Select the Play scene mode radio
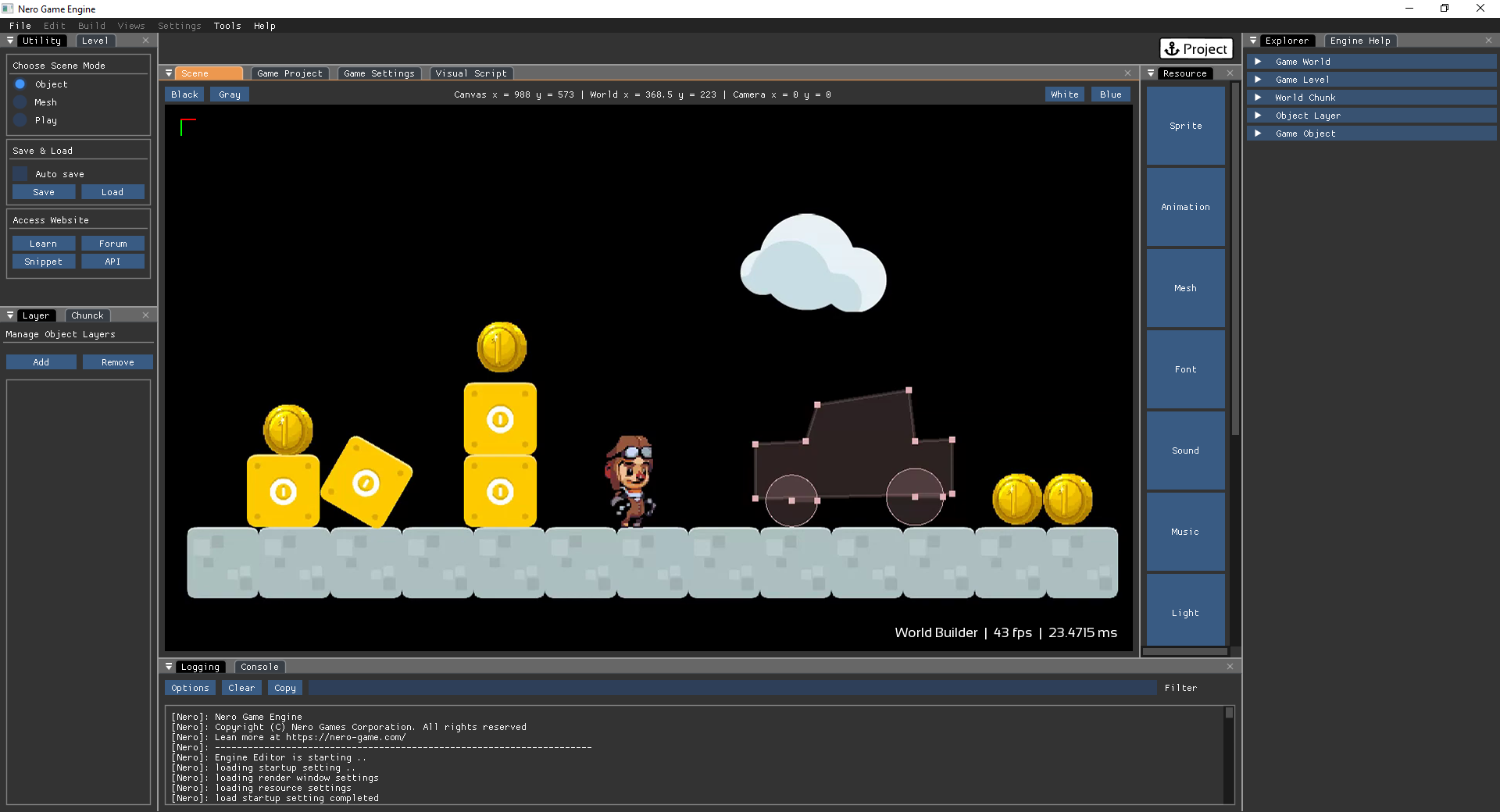The width and height of the screenshot is (1500, 812). pos(20,120)
